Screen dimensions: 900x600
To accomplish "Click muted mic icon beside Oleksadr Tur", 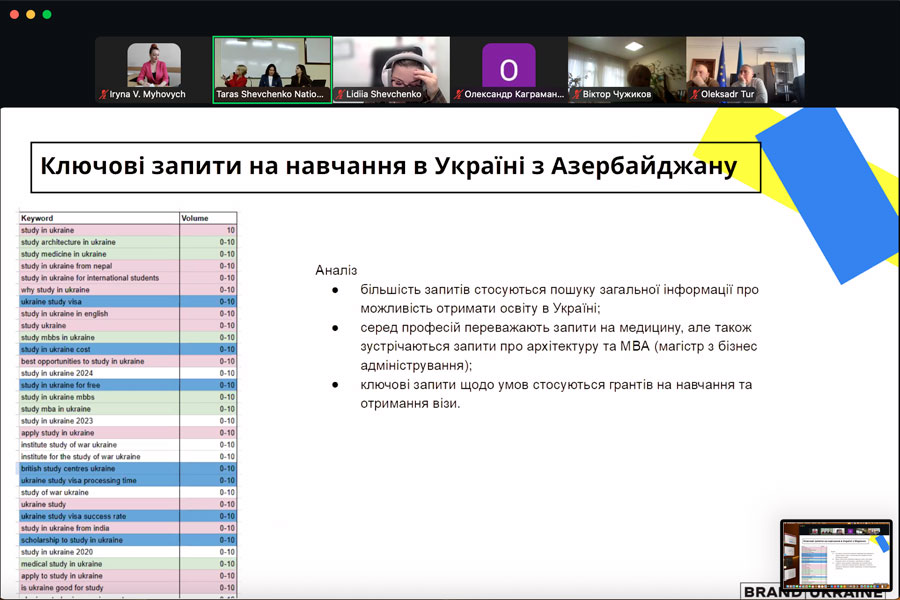I will click(x=695, y=94).
